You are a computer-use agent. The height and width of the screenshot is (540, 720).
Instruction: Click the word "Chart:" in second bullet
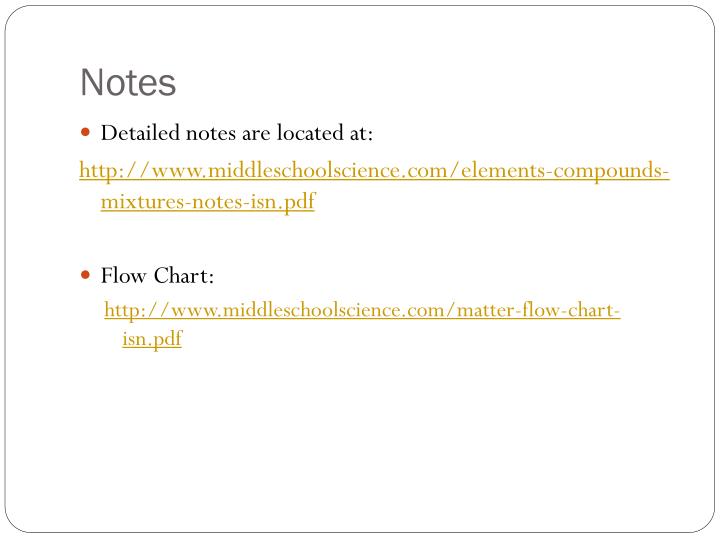(x=184, y=276)
